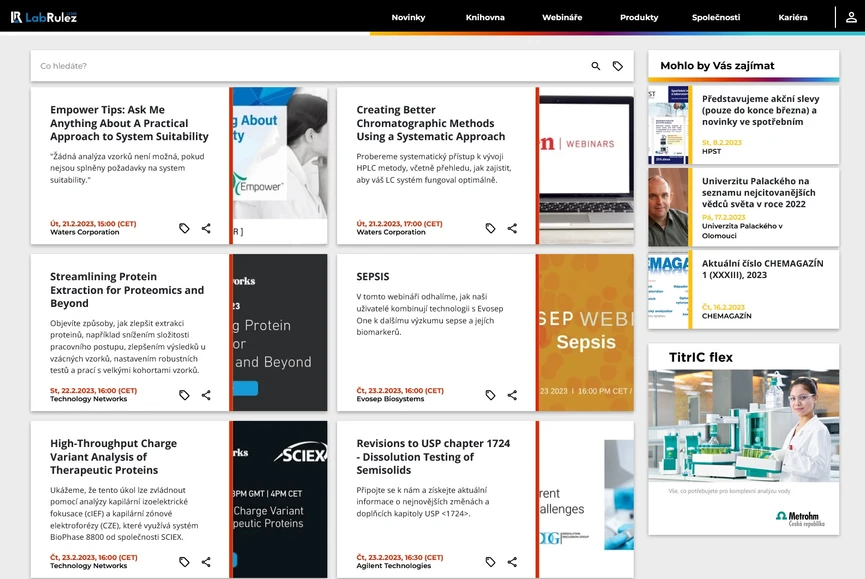Viewport: 865px width, 579px height.
Task: Click date 'St, 22.2.2023, 16:00 (CET)'
Action: click(x=93, y=390)
